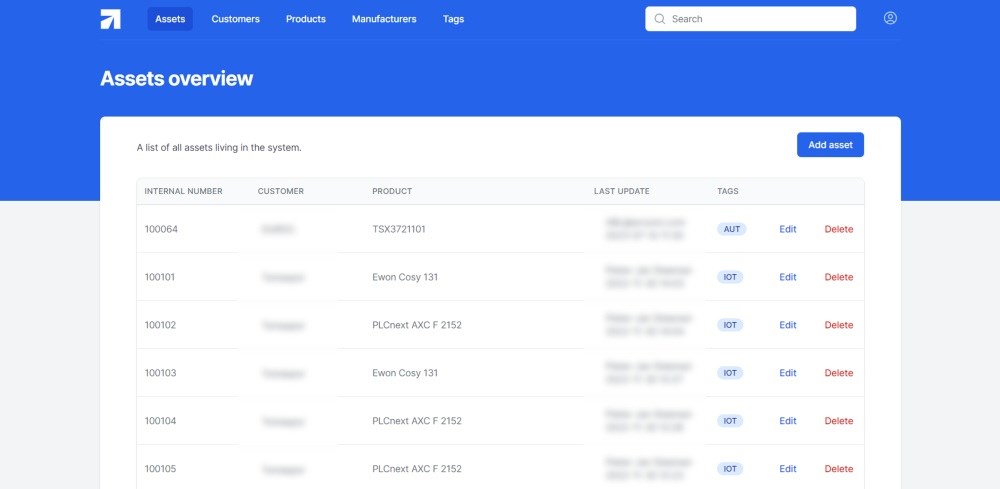Edit asset 100101
This screenshot has width=1000, height=489.
(788, 277)
